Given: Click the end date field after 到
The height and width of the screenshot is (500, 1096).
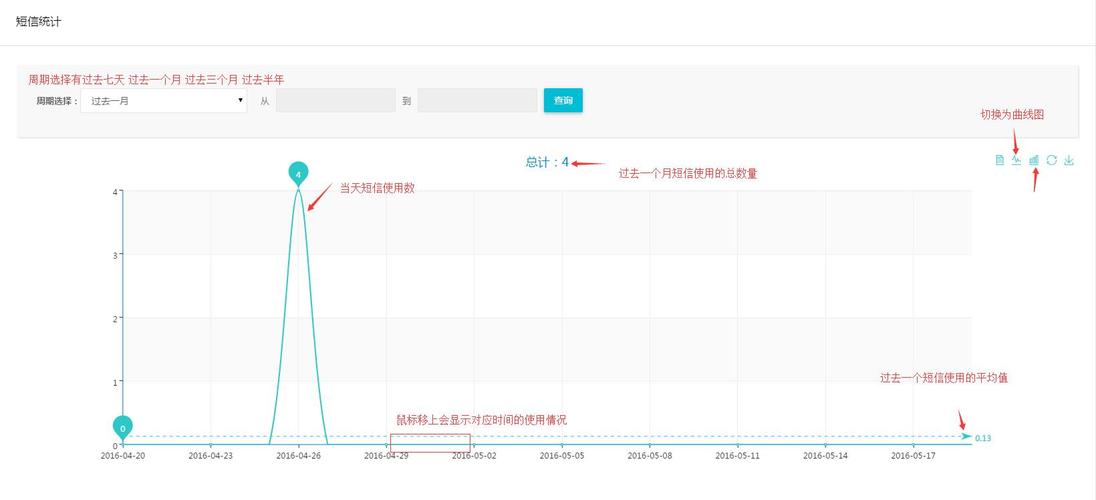Looking at the screenshot, I should 477,101.
